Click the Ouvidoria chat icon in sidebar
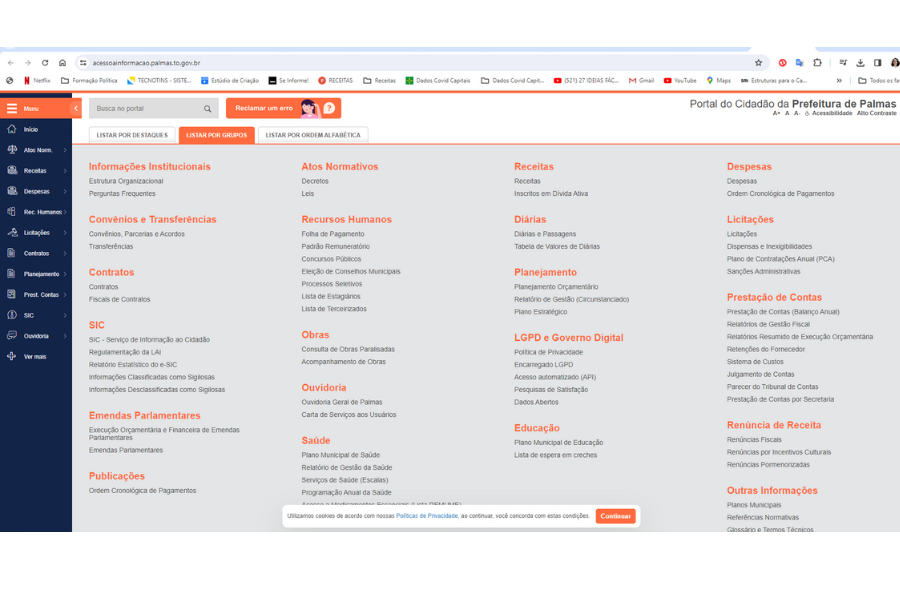 pyautogui.click(x=12, y=336)
